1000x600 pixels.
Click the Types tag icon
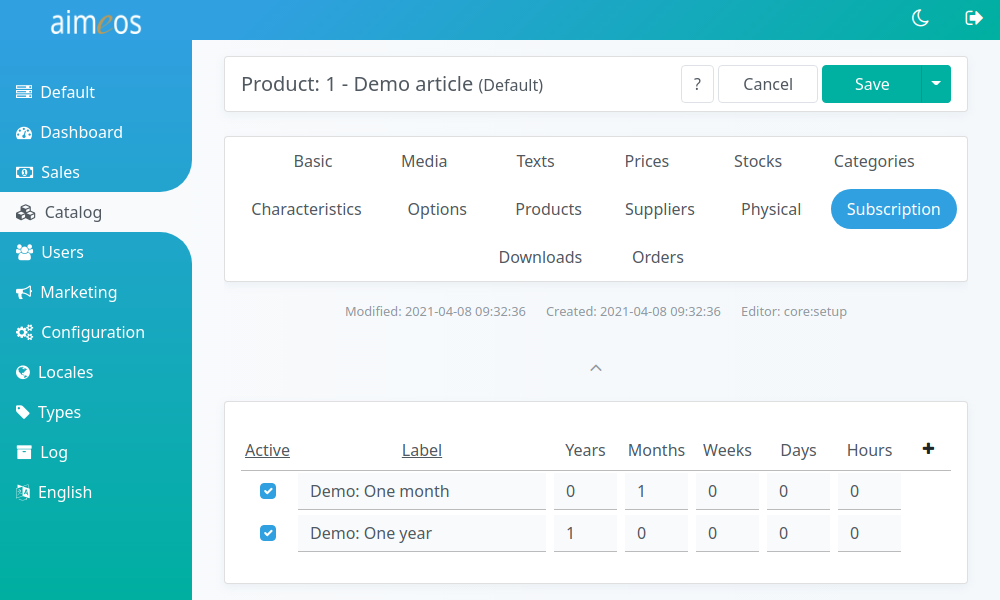tap(23, 412)
